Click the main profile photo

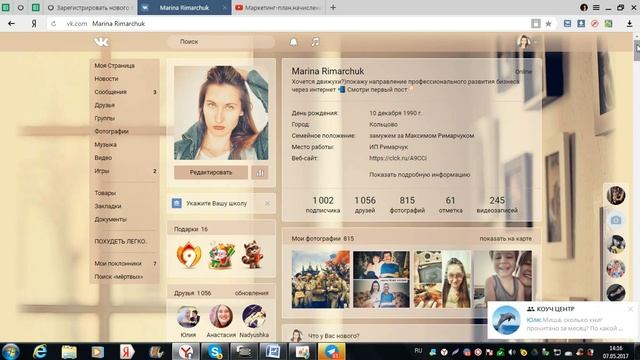click(221, 113)
